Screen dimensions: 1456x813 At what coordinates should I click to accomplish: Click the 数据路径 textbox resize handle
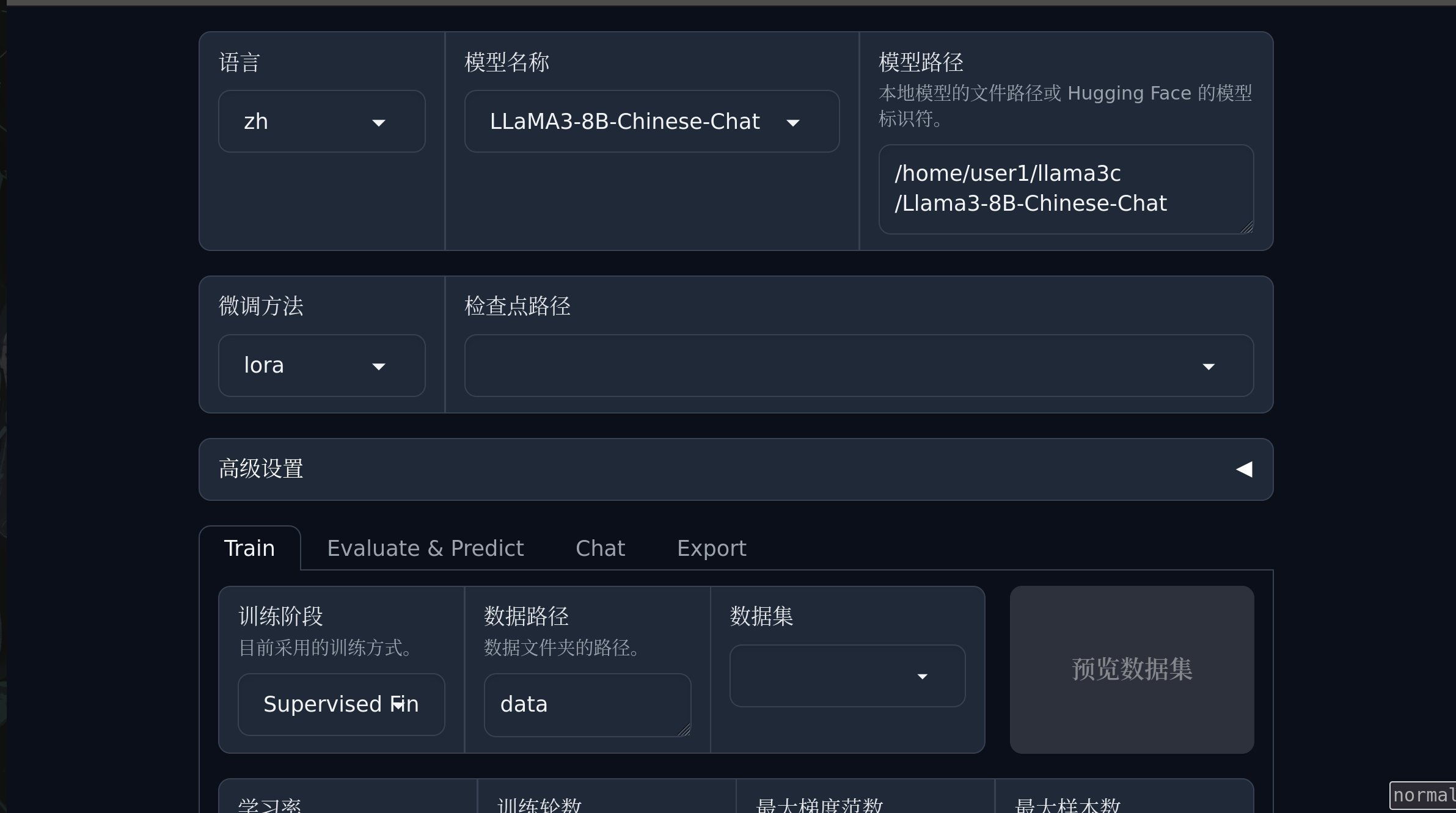pyautogui.click(x=684, y=729)
